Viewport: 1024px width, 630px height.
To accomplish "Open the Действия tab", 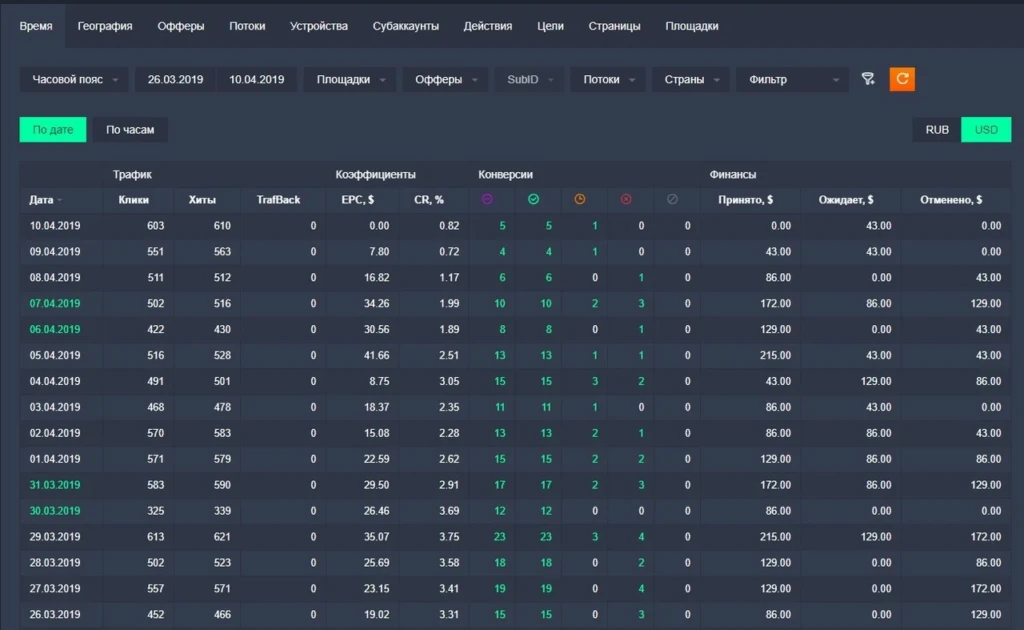I will coord(488,26).
